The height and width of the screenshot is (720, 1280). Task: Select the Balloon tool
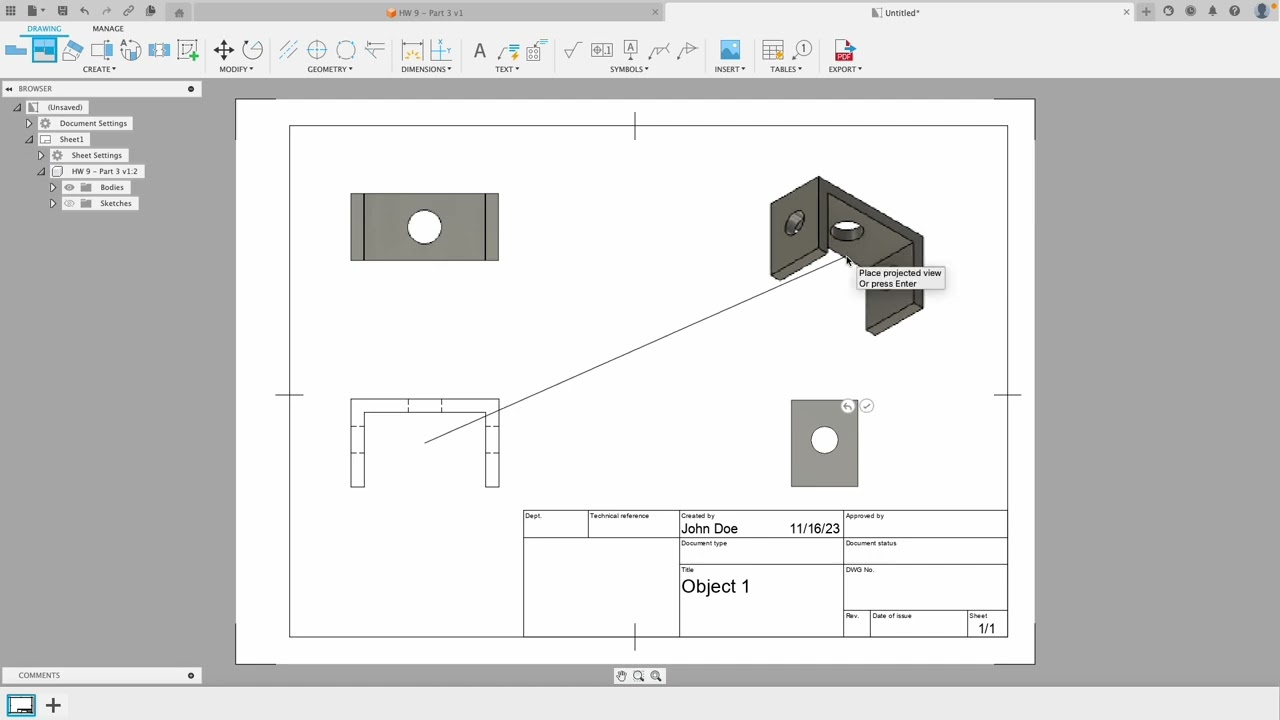tap(802, 50)
